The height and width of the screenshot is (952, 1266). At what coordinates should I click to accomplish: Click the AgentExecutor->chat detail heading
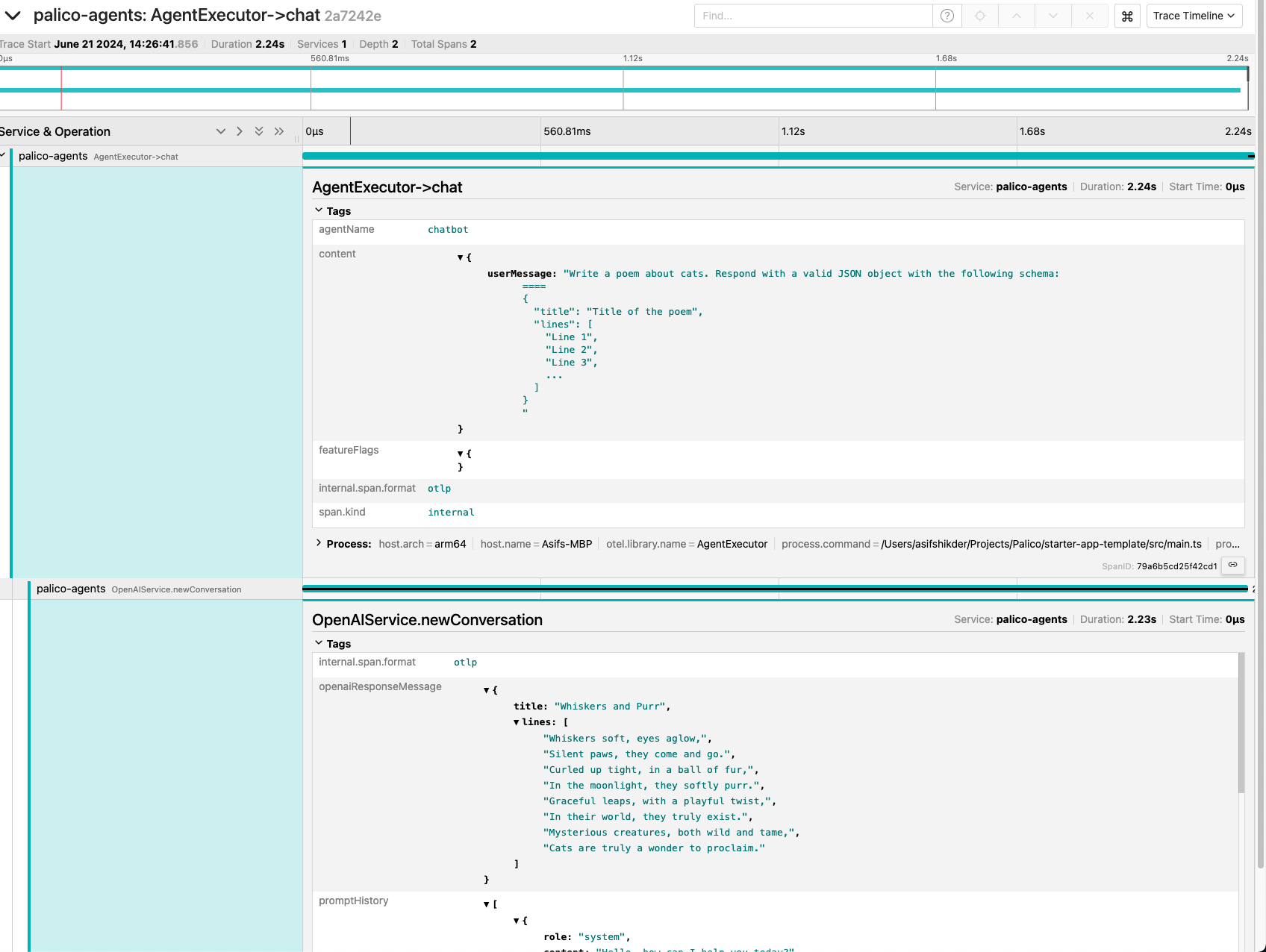pos(387,187)
